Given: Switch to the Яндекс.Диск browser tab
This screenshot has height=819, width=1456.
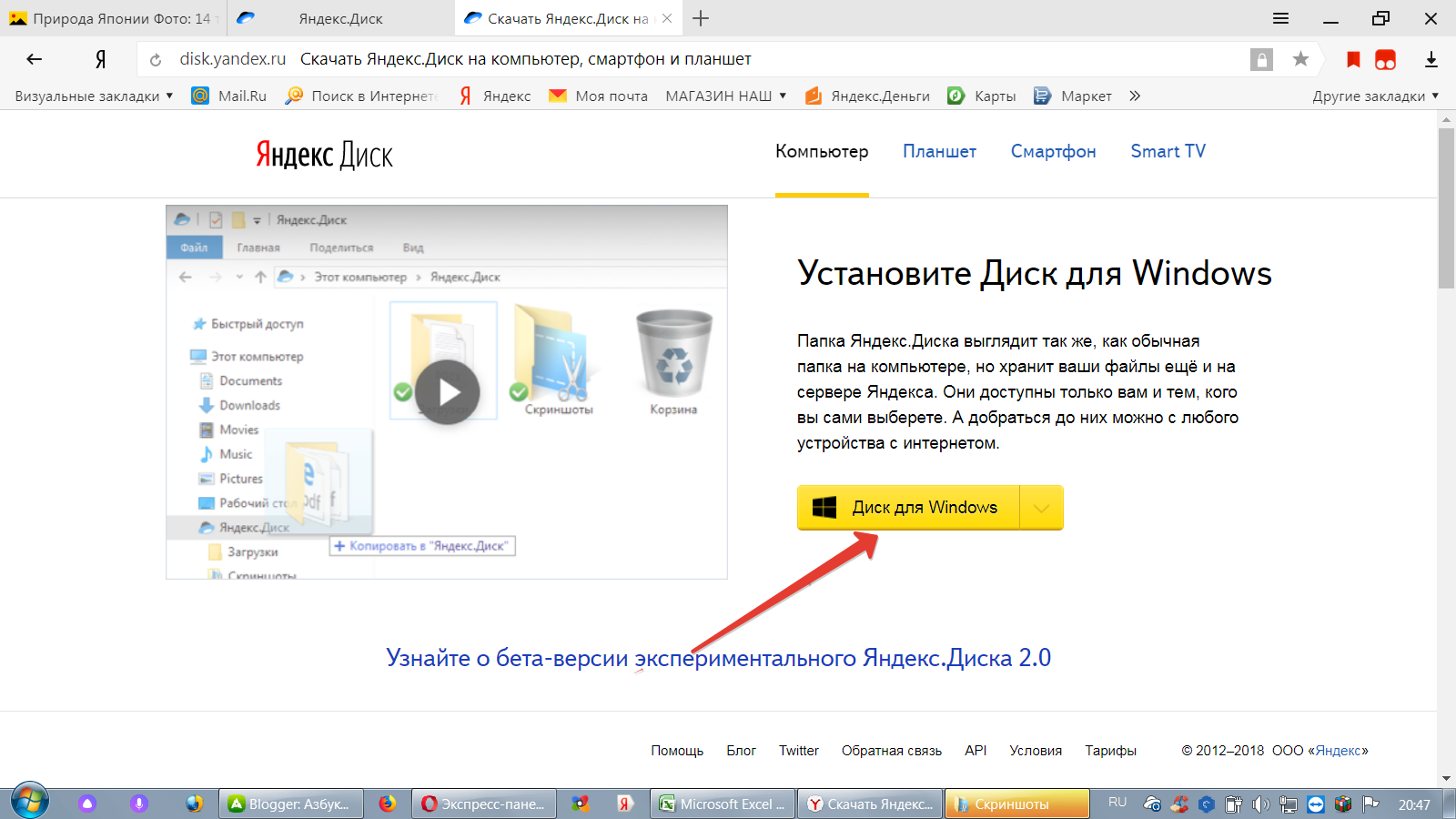Looking at the screenshot, I should (x=340, y=18).
